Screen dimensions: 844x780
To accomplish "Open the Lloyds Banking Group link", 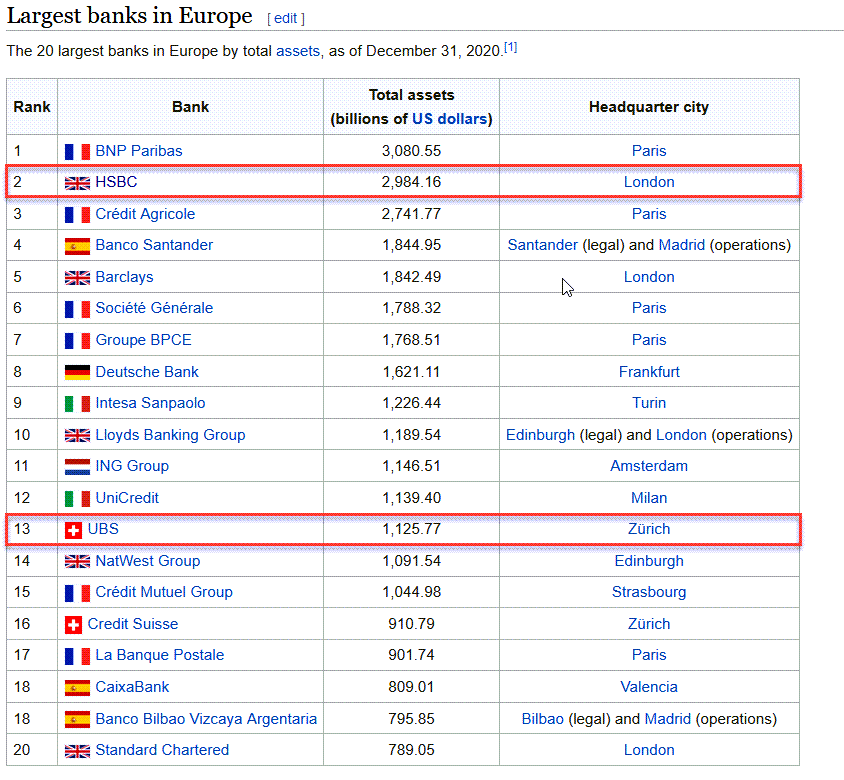I will [x=170, y=435].
